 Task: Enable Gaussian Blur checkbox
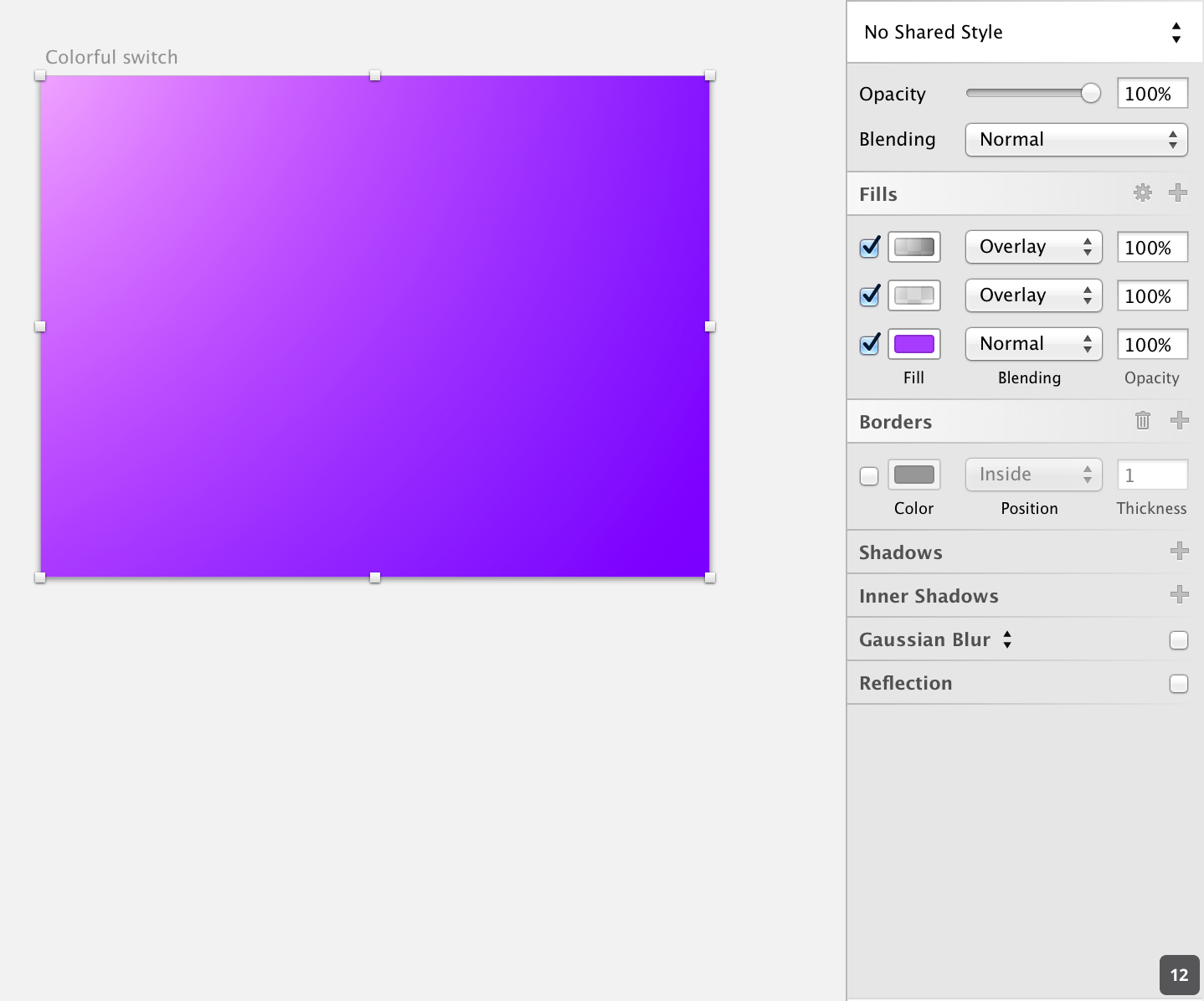point(1179,640)
